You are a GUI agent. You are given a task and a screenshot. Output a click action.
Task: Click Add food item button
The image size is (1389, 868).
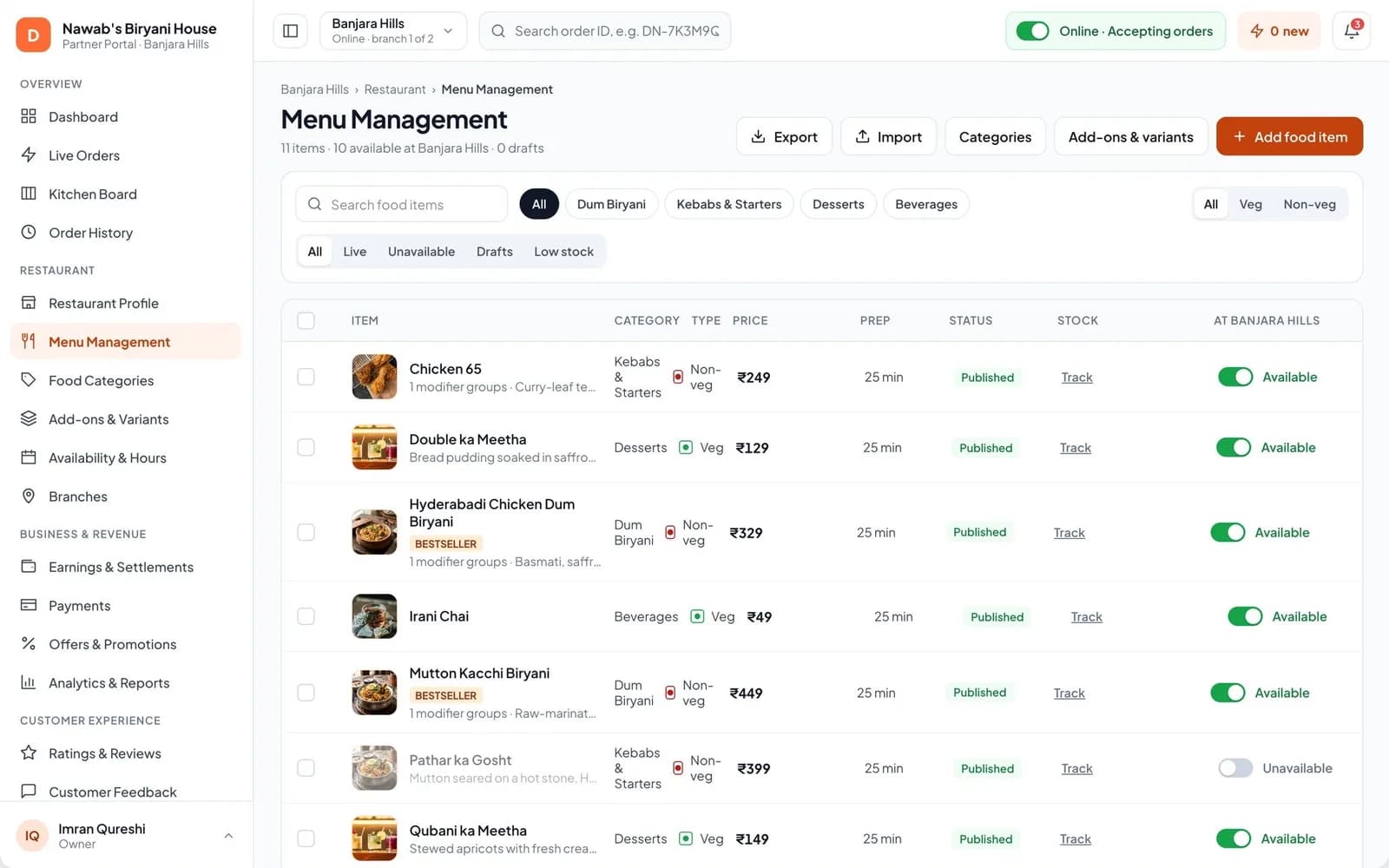coord(1289,136)
